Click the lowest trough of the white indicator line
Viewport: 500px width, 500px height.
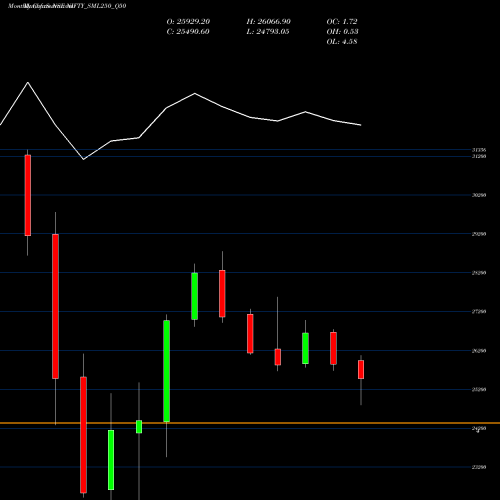point(83,159)
